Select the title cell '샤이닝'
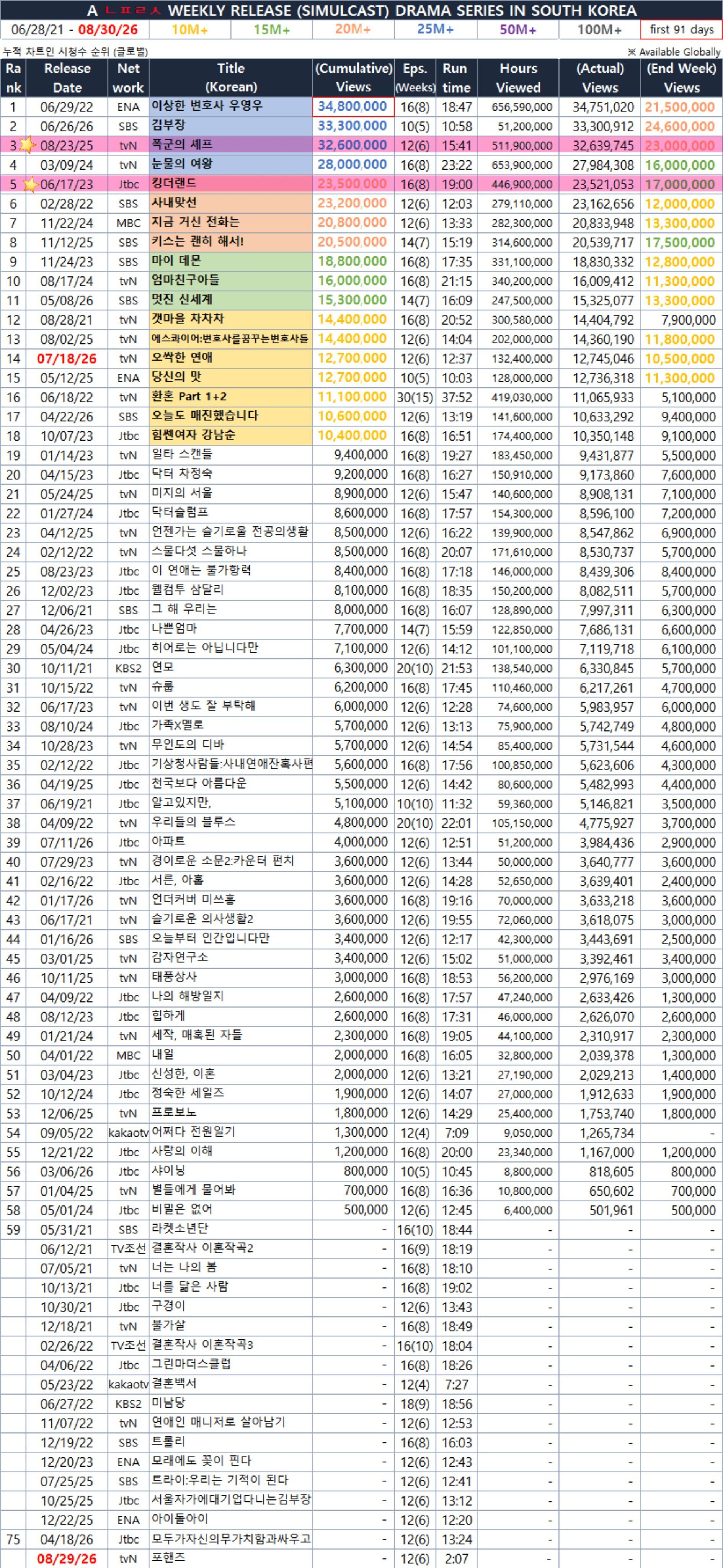The width and height of the screenshot is (723, 1568). click(231, 1172)
